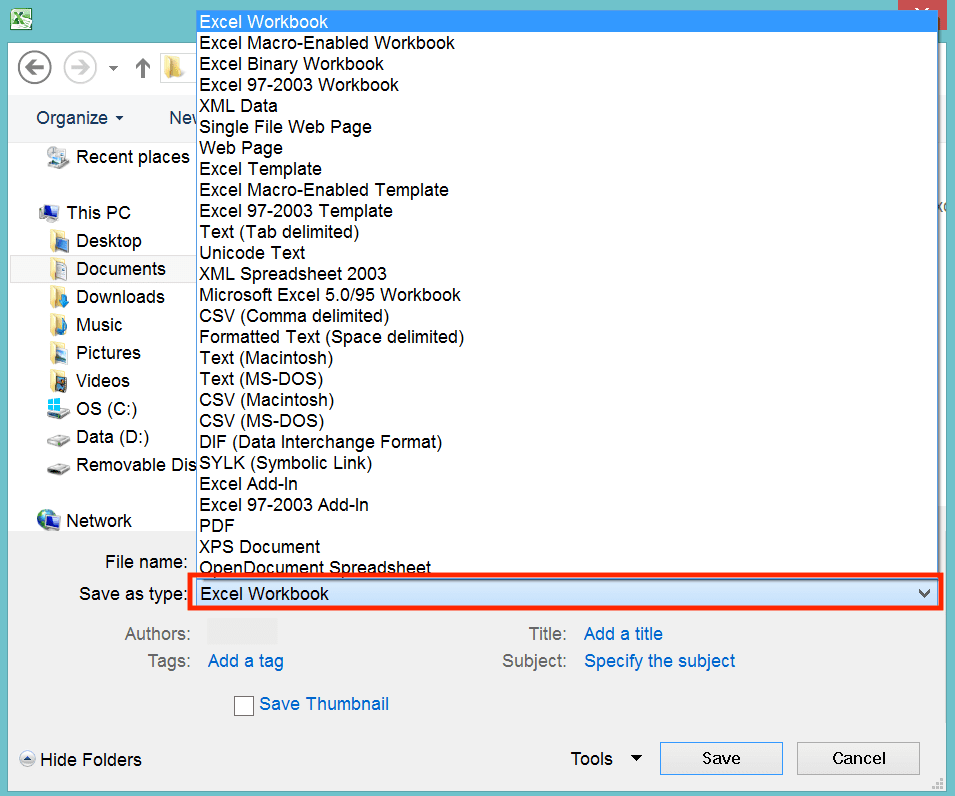Viewport: 955px width, 796px height.
Task: Click the Recent places icon
Action: click(x=58, y=157)
